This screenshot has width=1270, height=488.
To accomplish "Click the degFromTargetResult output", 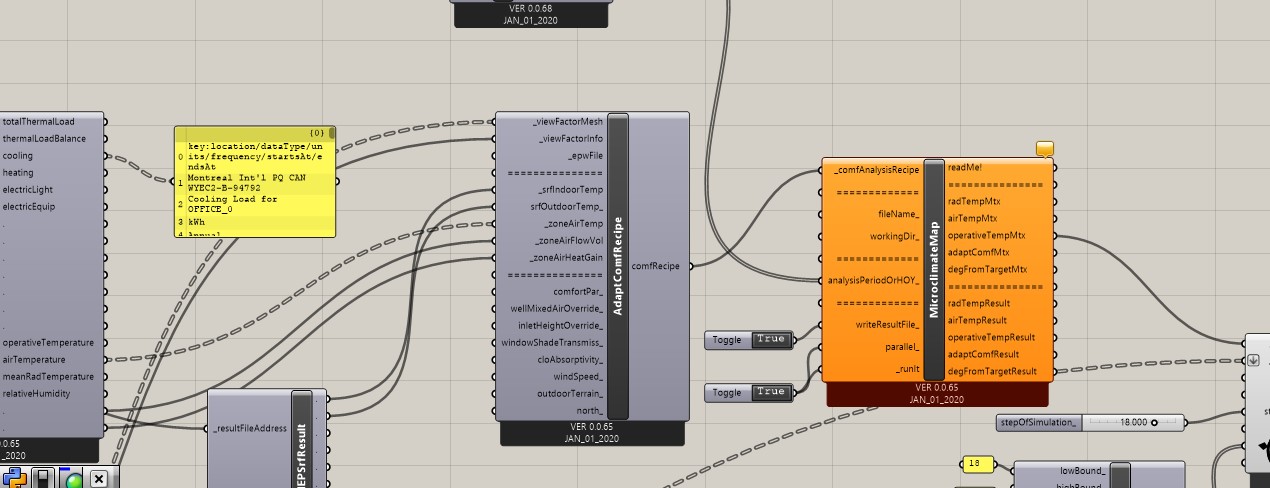I will [x=992, y=371].
